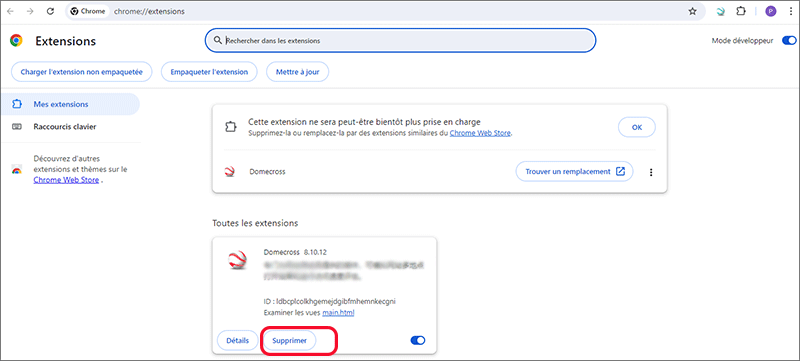This screenshot has width=800, height=361.
Task: Click Mettre à jour button
Action: [297, 72]
